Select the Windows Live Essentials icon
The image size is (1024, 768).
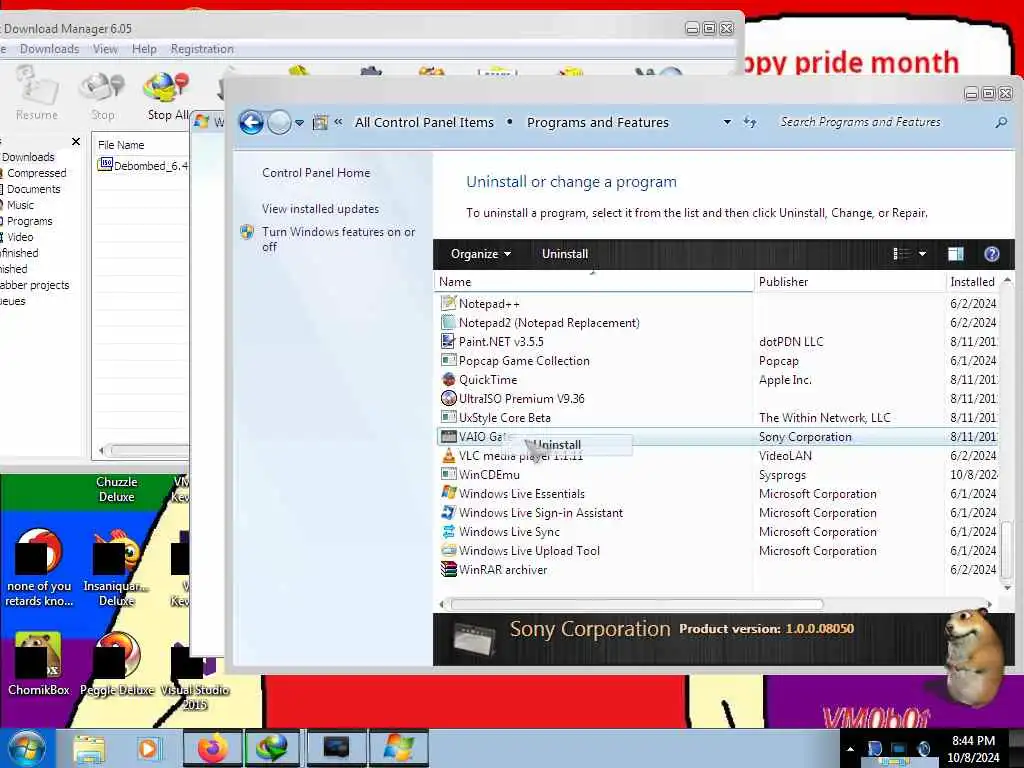(449, 493)
